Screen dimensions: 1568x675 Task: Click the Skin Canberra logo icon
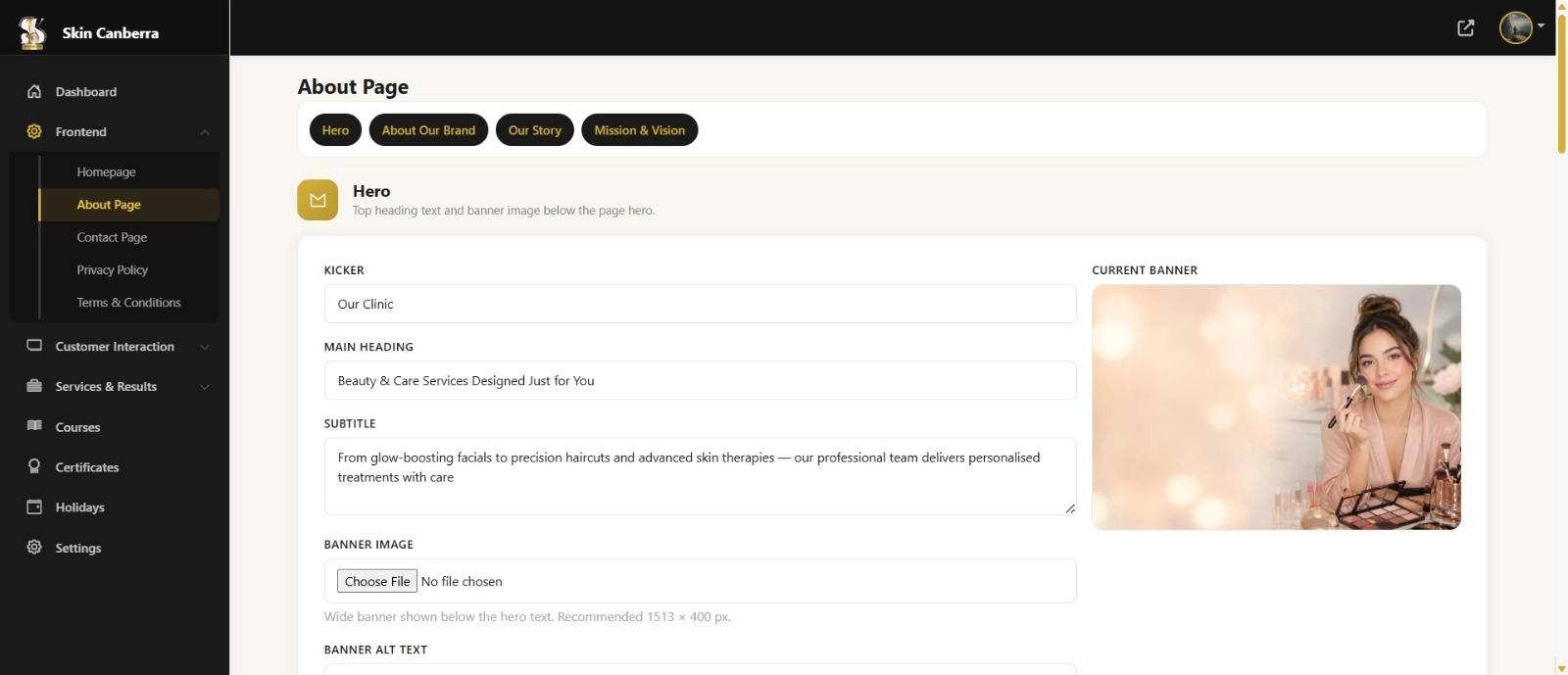(32, 32)
